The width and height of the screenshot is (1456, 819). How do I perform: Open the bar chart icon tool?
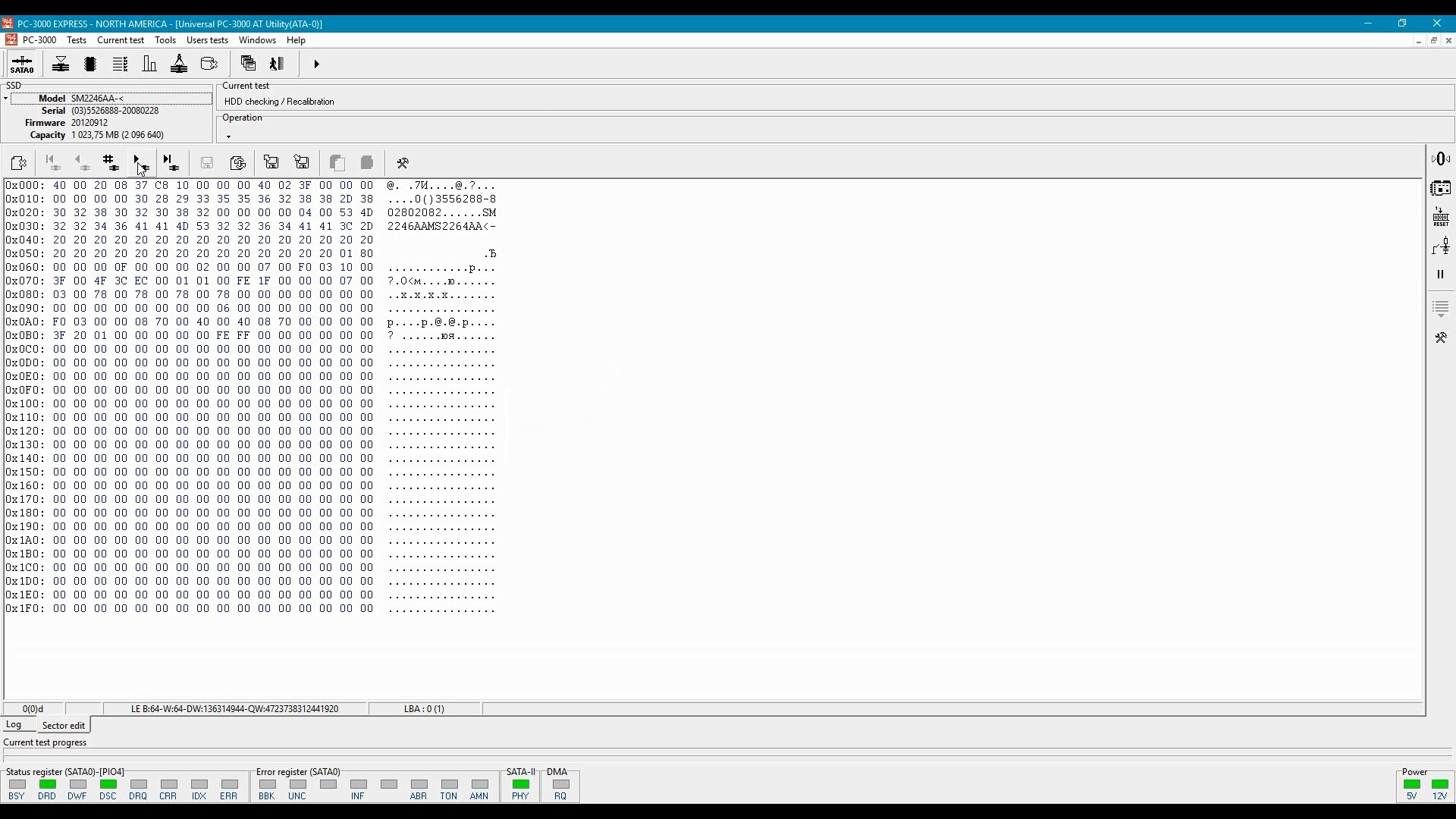click(149, 64)
